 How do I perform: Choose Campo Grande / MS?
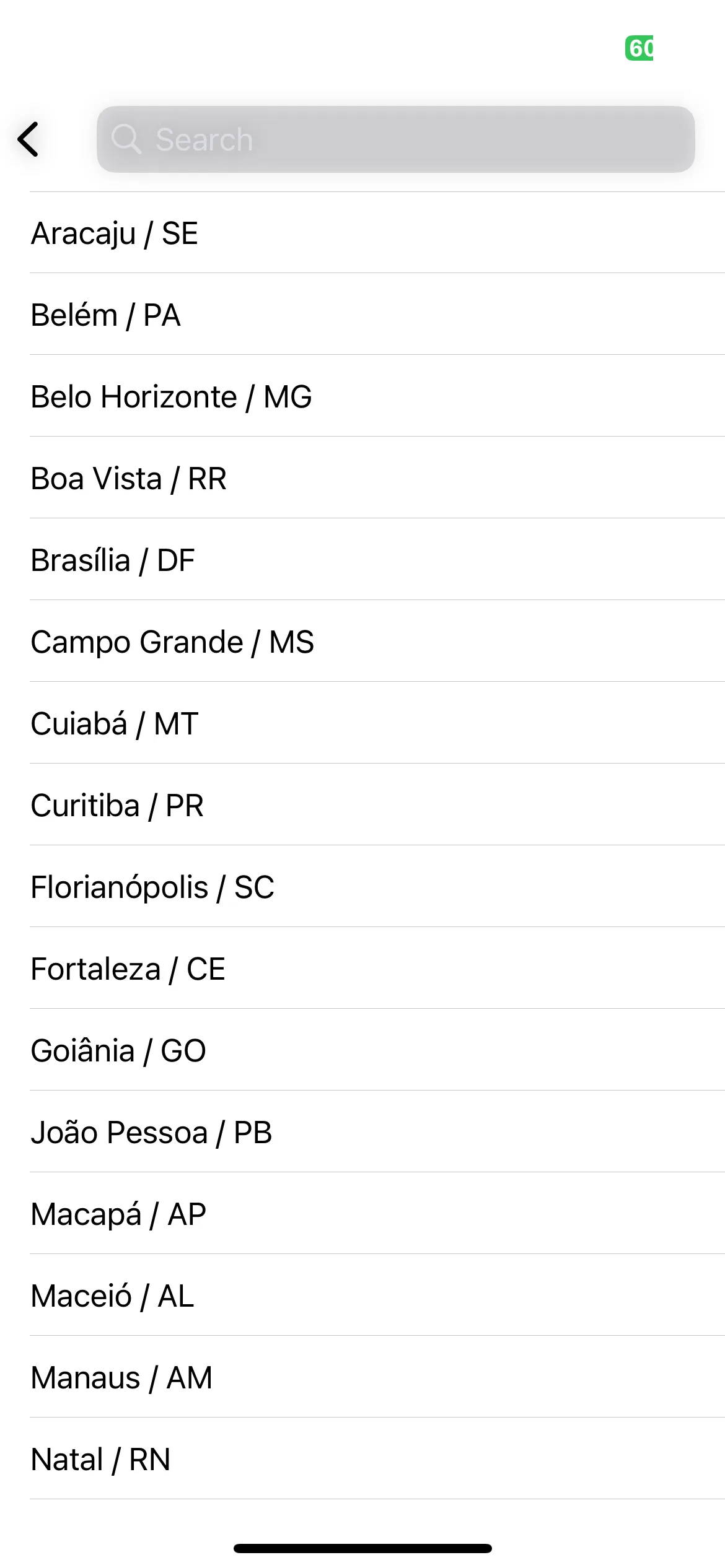tap(377, 642)
